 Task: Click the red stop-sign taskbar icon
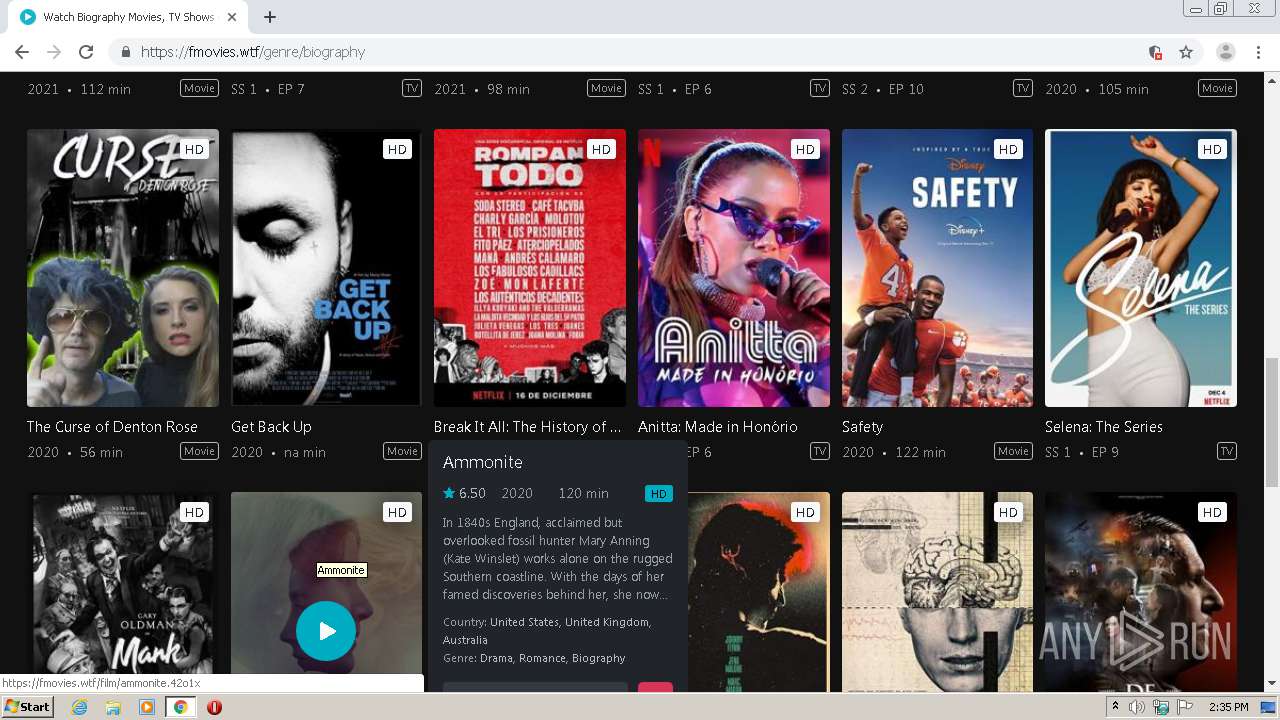pyautogui.click(x=214, y=707)
